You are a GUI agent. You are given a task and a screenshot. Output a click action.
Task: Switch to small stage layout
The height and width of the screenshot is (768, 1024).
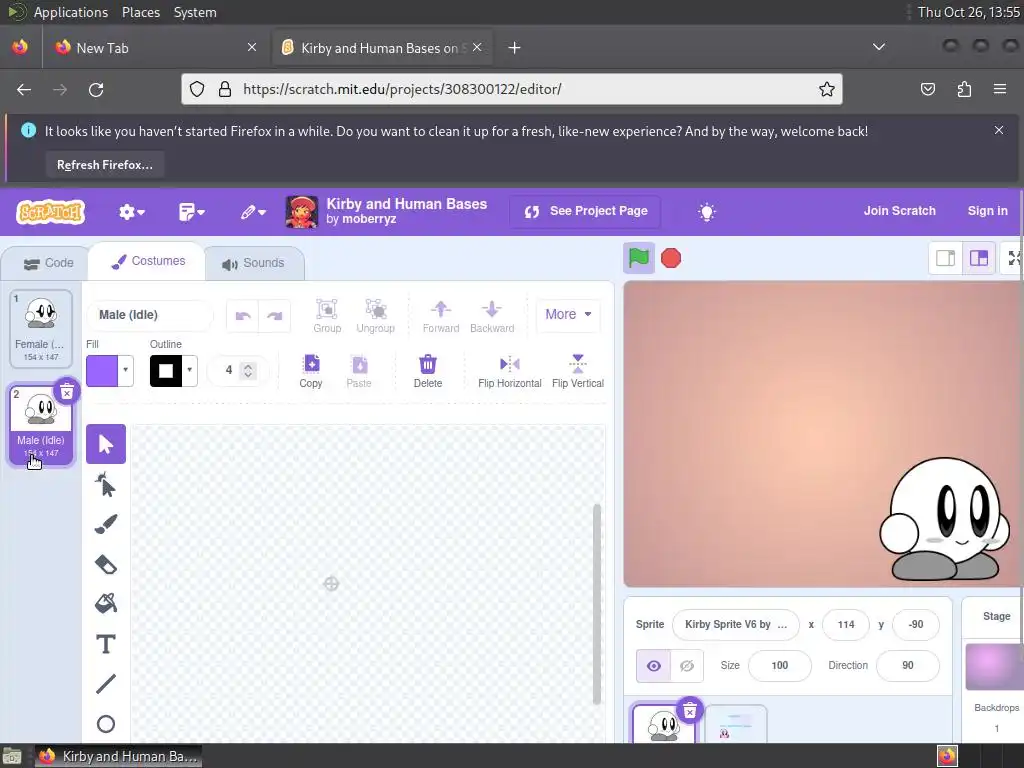[946, 258]
